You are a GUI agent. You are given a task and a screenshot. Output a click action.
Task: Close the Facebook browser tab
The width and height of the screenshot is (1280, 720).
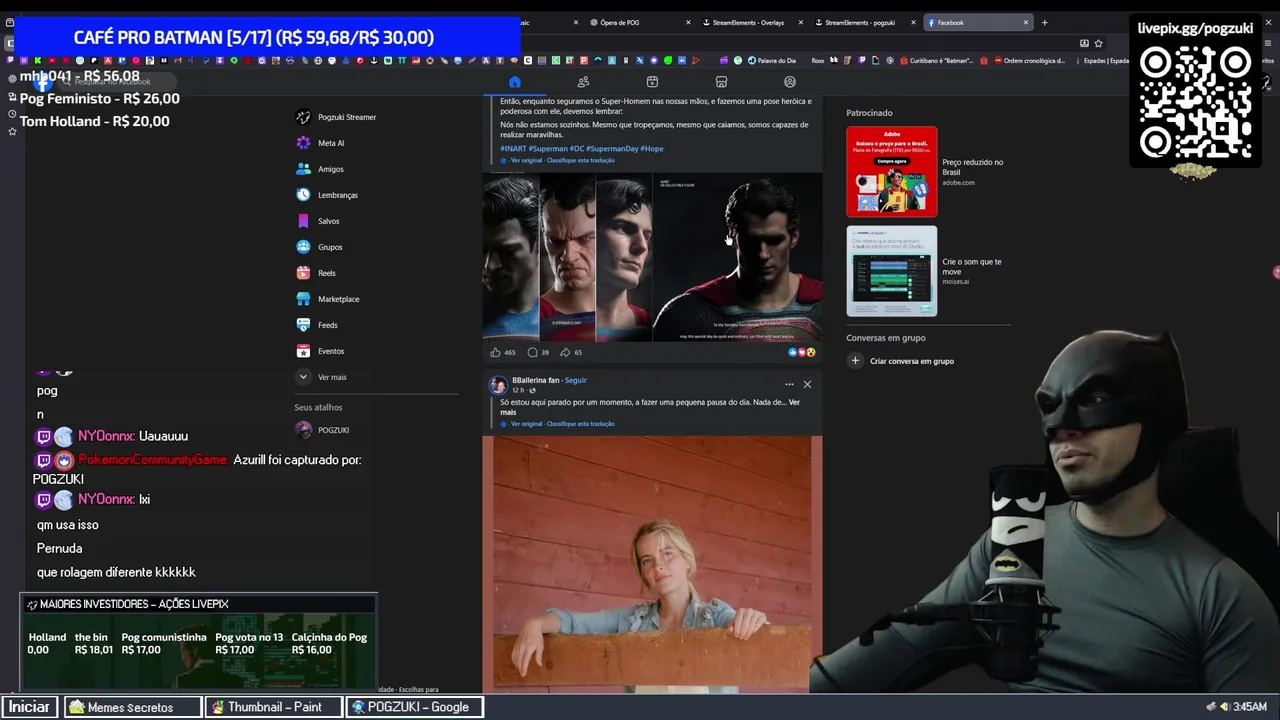coord(1025,22)
